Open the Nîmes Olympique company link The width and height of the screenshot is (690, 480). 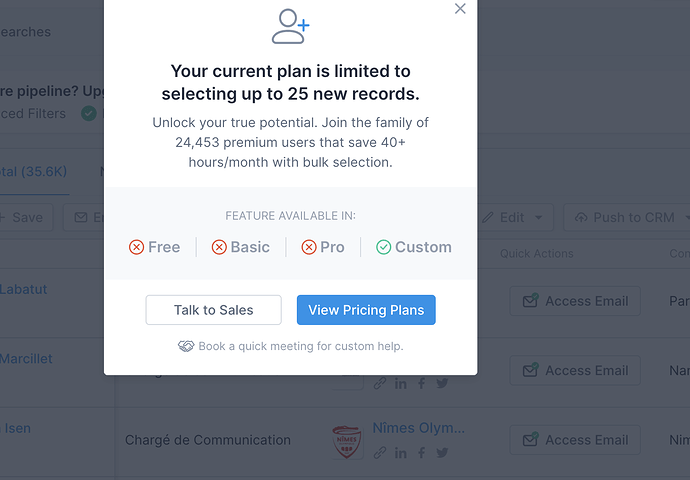[418, 428]
